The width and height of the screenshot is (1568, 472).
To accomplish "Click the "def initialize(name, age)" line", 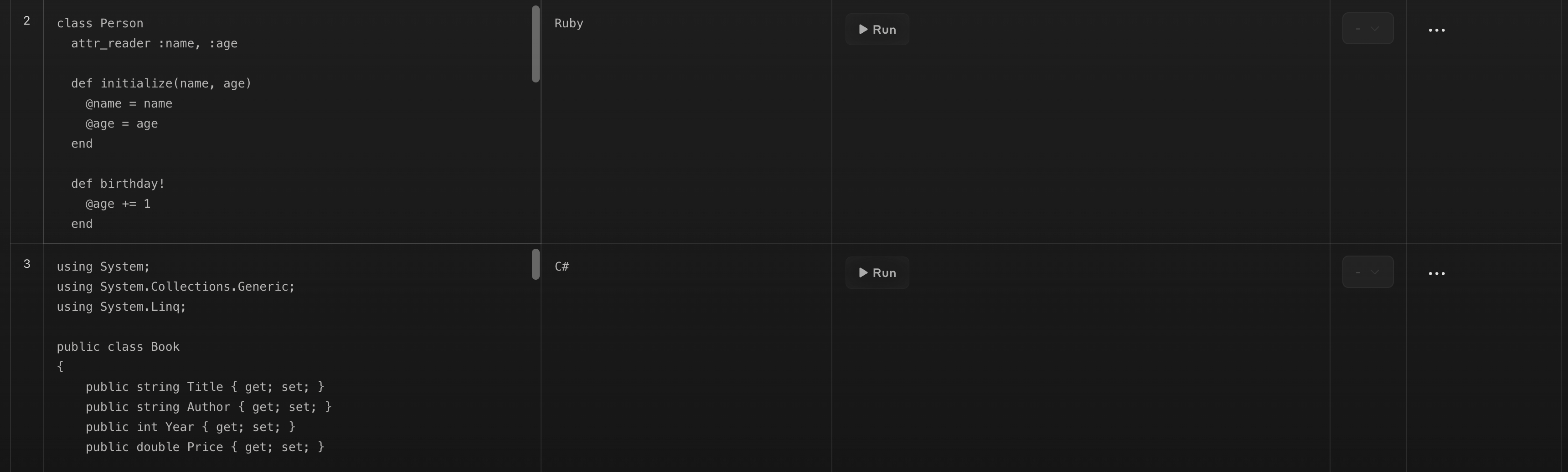I will point(161,83).
